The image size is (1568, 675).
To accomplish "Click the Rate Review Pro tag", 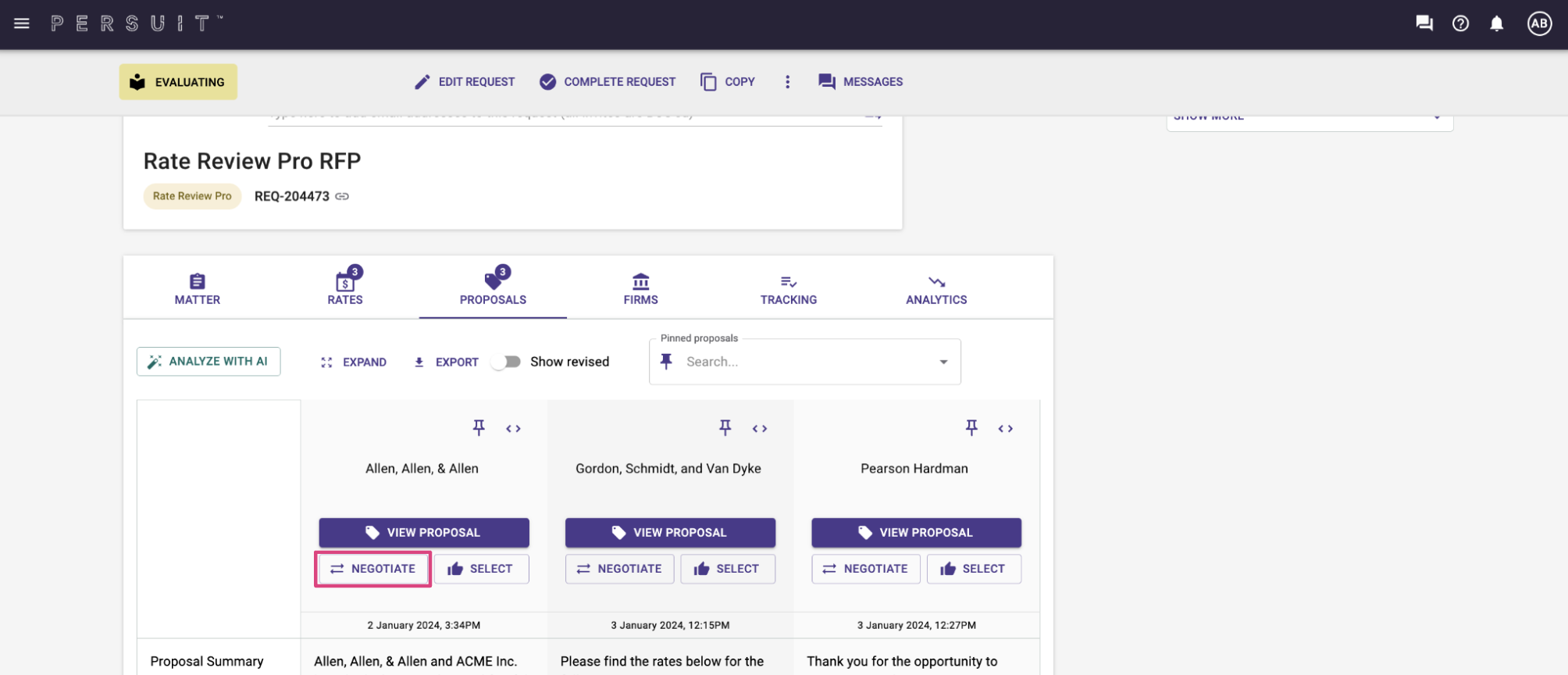I will (192, 196).
